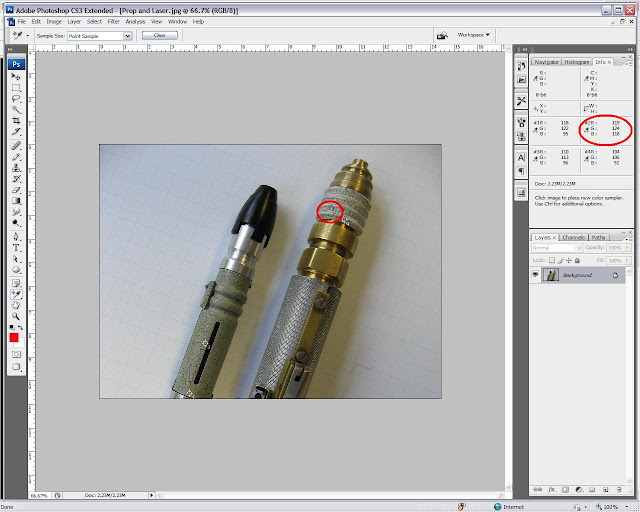Image resolution: width=640 pixels, height=512 pixels.
Task: Select the Brush tool
Action: (16, 157)
